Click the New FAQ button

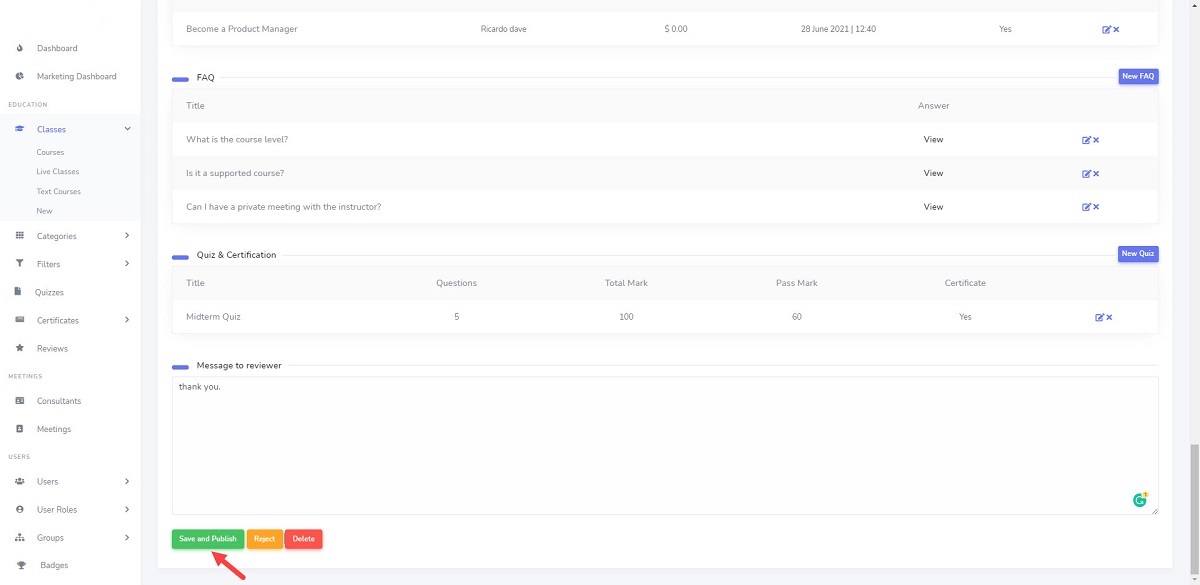coord(1137,76)
